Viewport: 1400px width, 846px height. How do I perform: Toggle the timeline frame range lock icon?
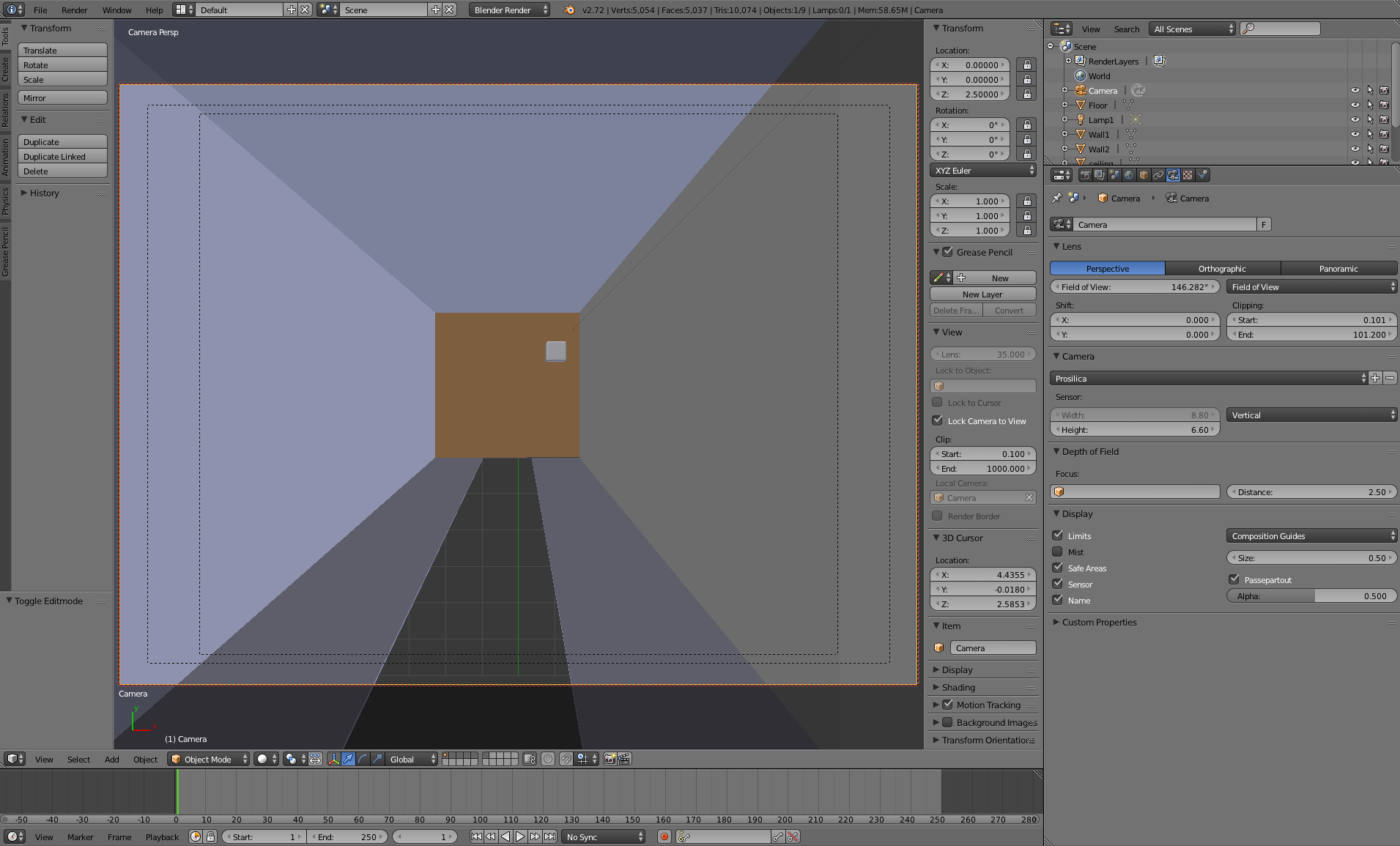point(211,836)
